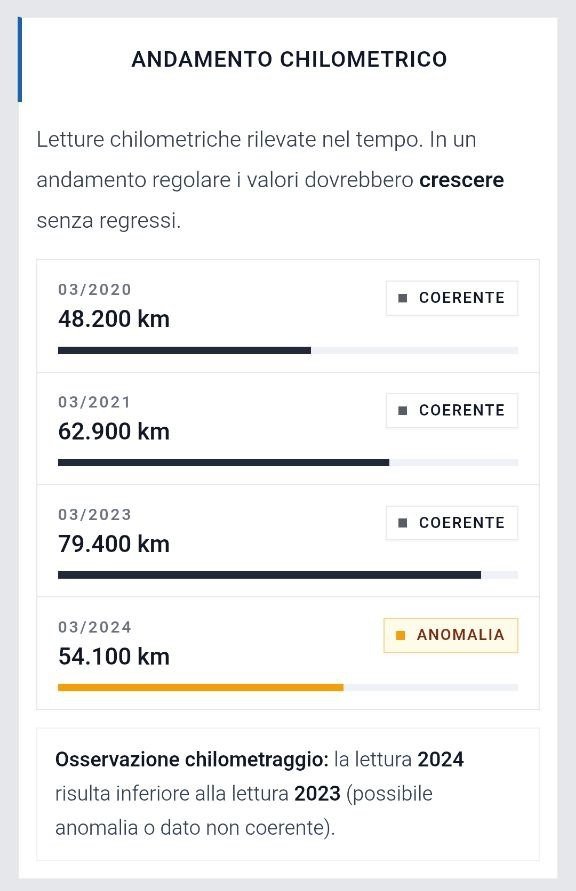Screen dimensions: 576x891
Task: Select the ANDAMENTO CHILOMETRICO header
Action: (x=288, y=59)
